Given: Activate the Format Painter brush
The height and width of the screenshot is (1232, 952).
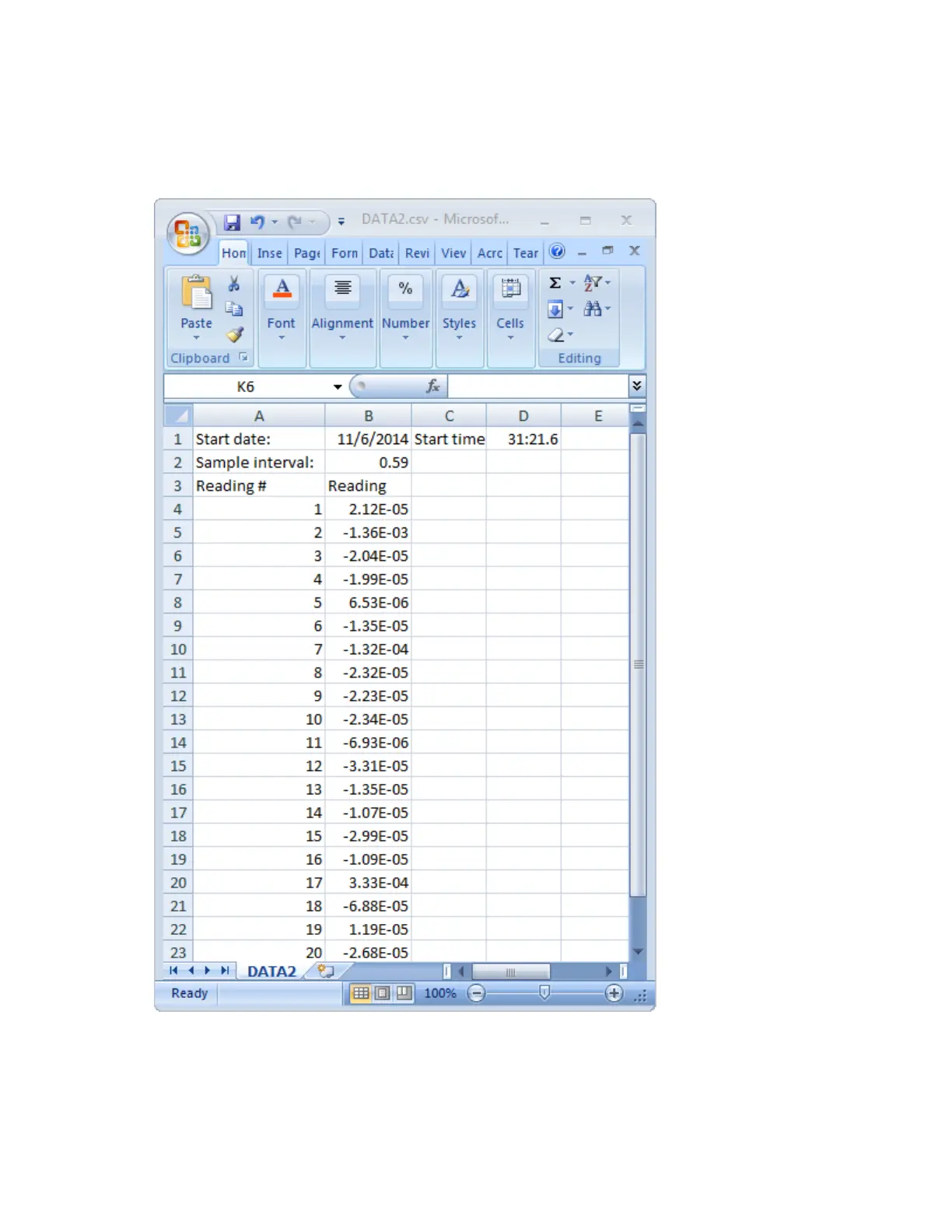Looking at the screenshot, I should pyautogui.click(x=235, y=334).
